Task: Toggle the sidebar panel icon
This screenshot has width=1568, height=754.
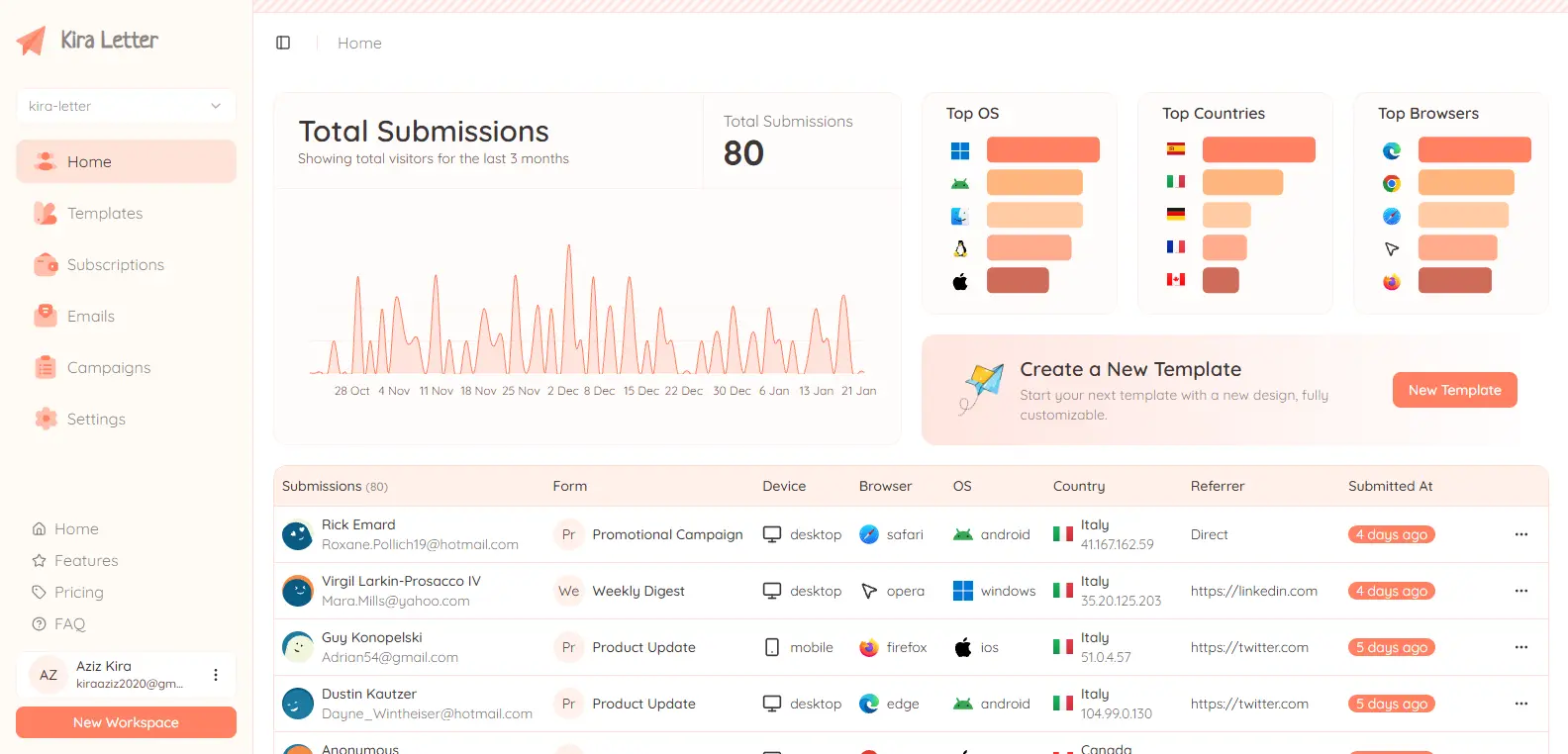Action: click(283, 43)
